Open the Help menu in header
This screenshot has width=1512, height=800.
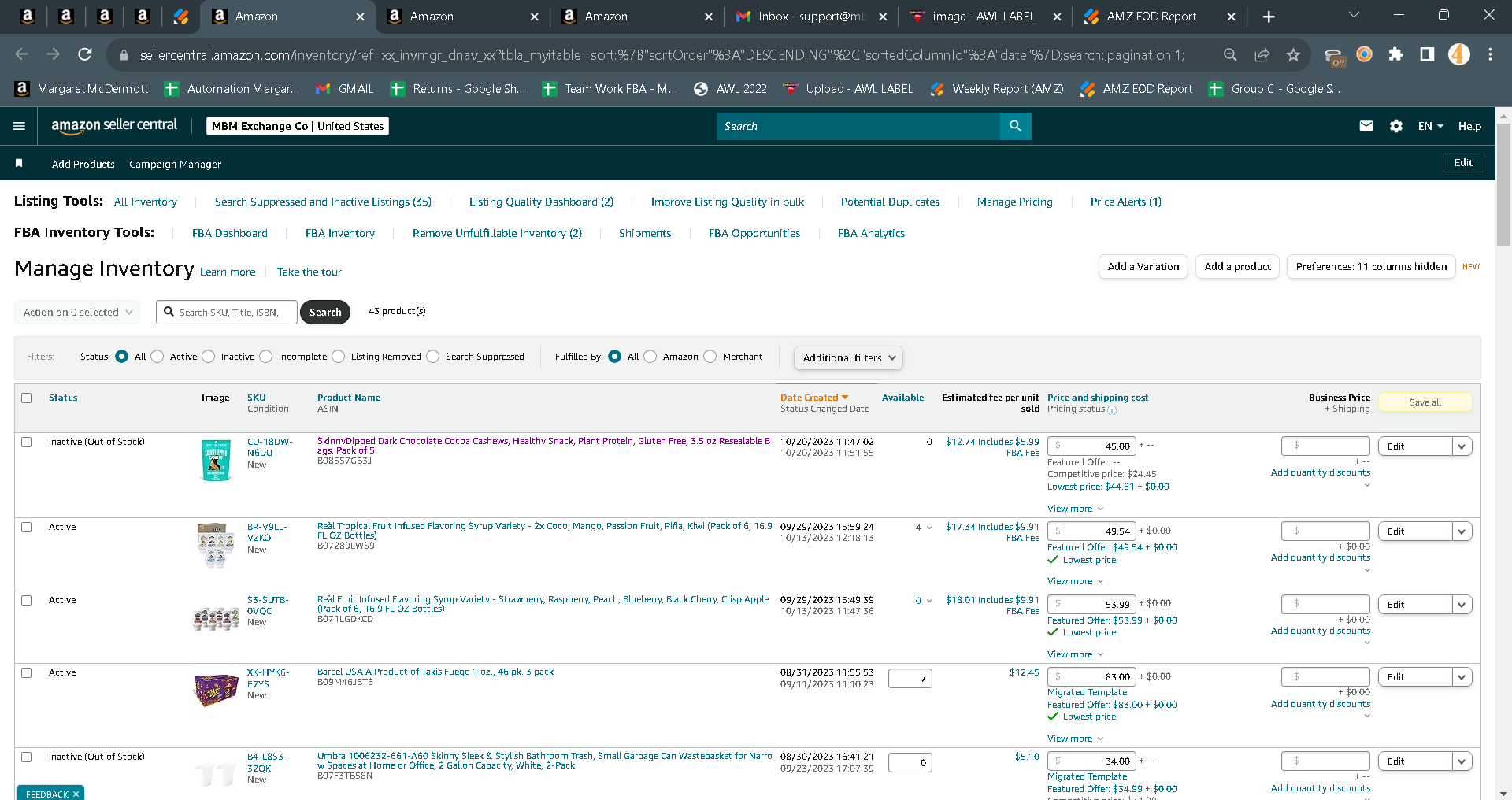[x=1469, y=126]
